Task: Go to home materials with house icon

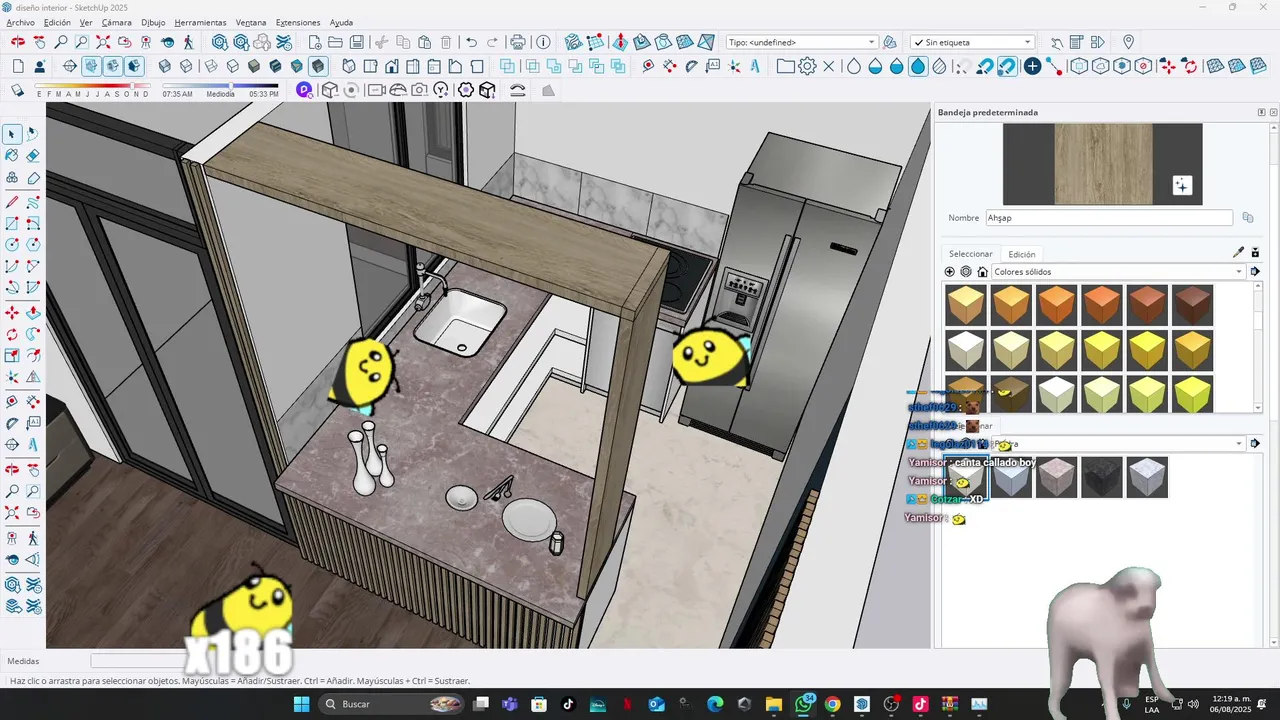Action: (982, 272)
